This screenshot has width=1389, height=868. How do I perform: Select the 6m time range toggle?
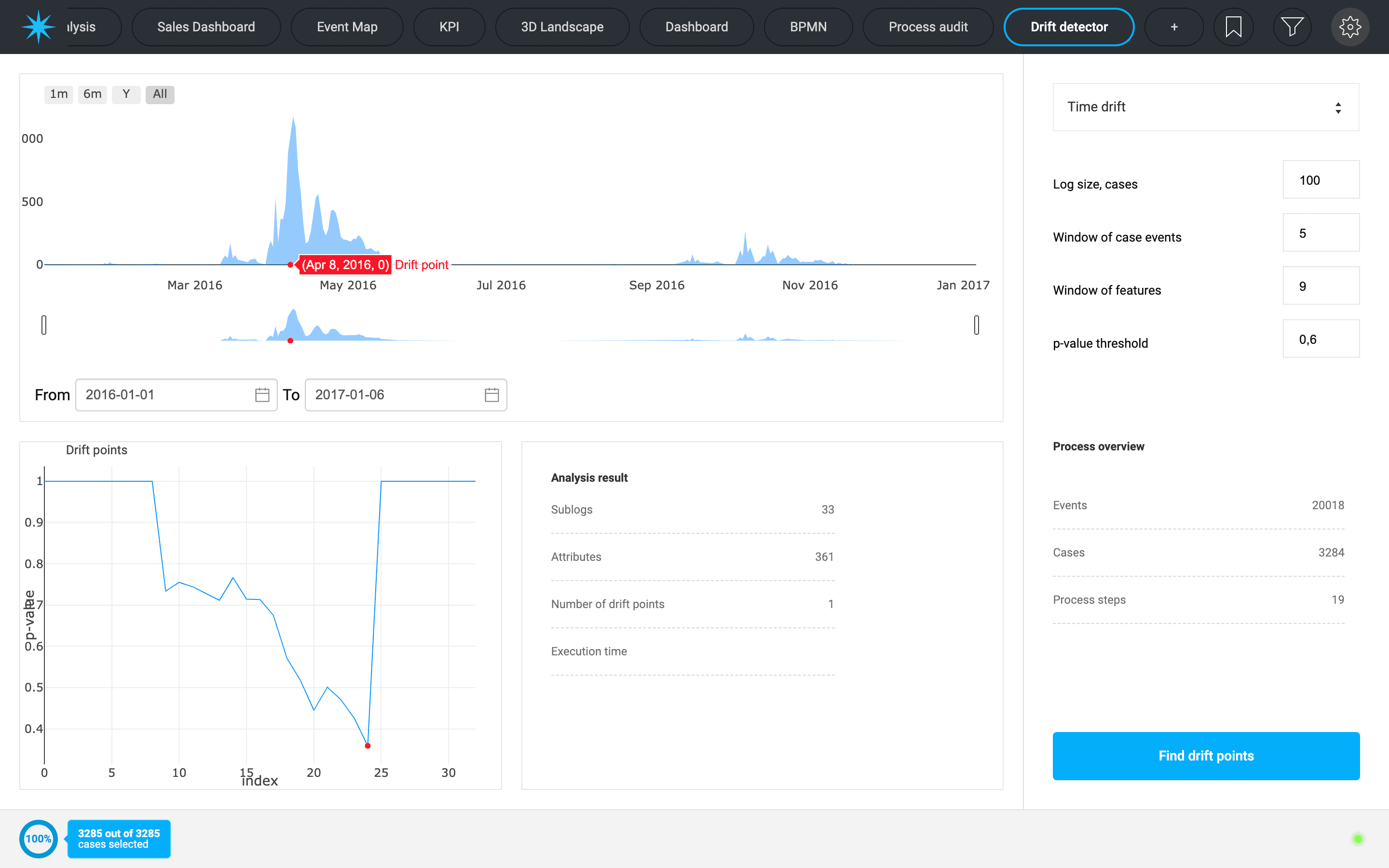[x=93, y=94]
